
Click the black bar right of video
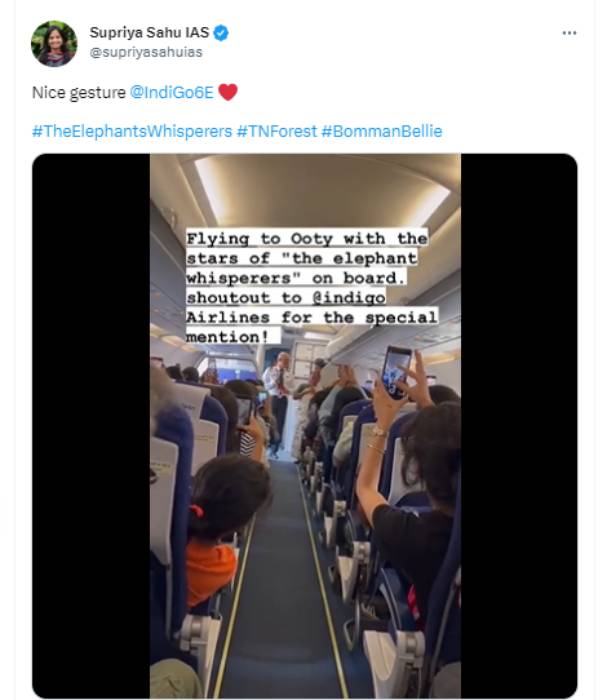519,425
